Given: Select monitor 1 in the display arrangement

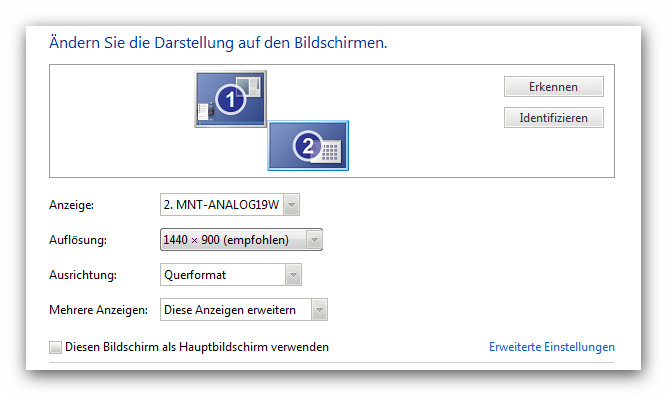Looking at the screenshot, I should tap(231, 99).
